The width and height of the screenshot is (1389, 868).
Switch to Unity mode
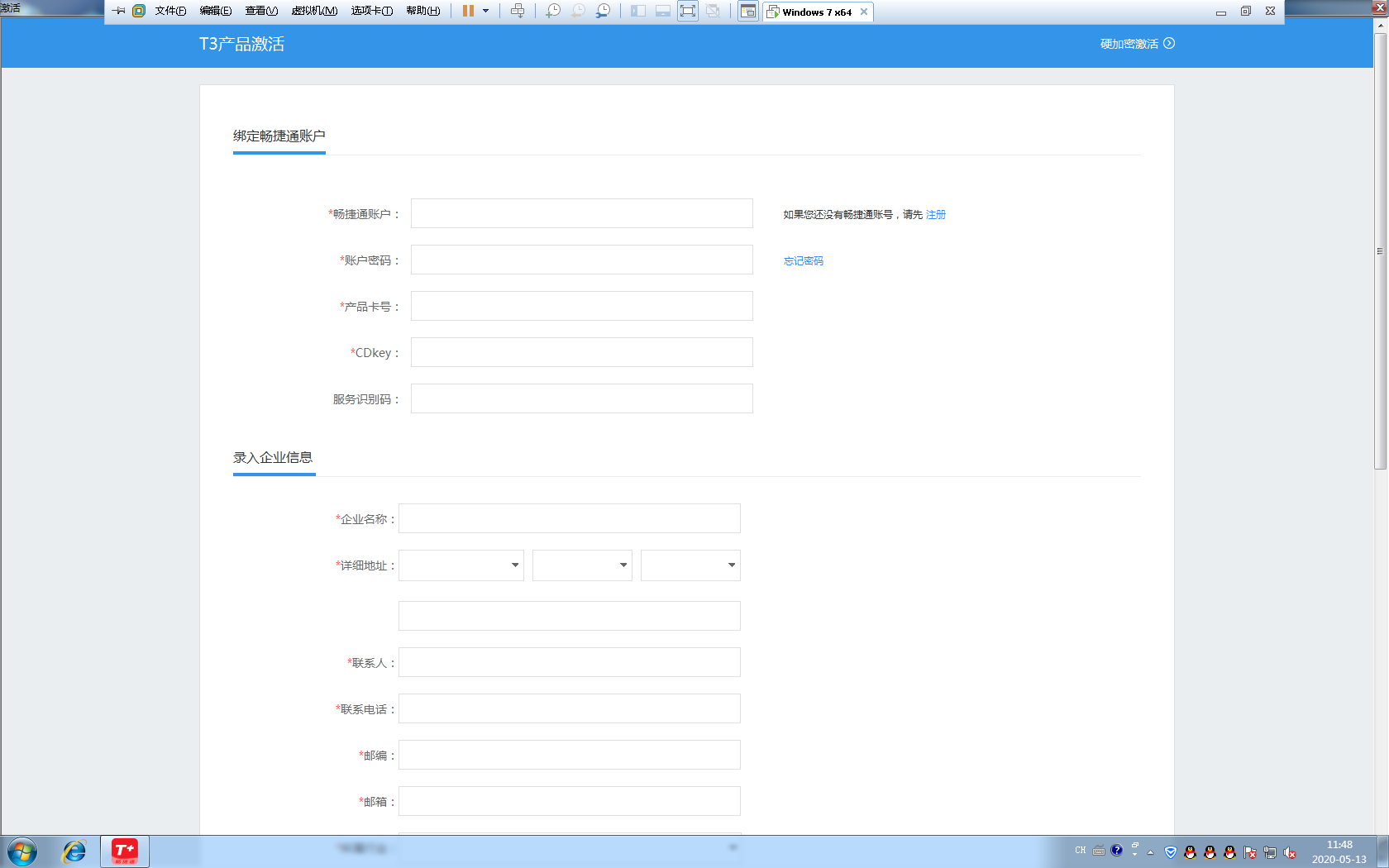point(712,11)
